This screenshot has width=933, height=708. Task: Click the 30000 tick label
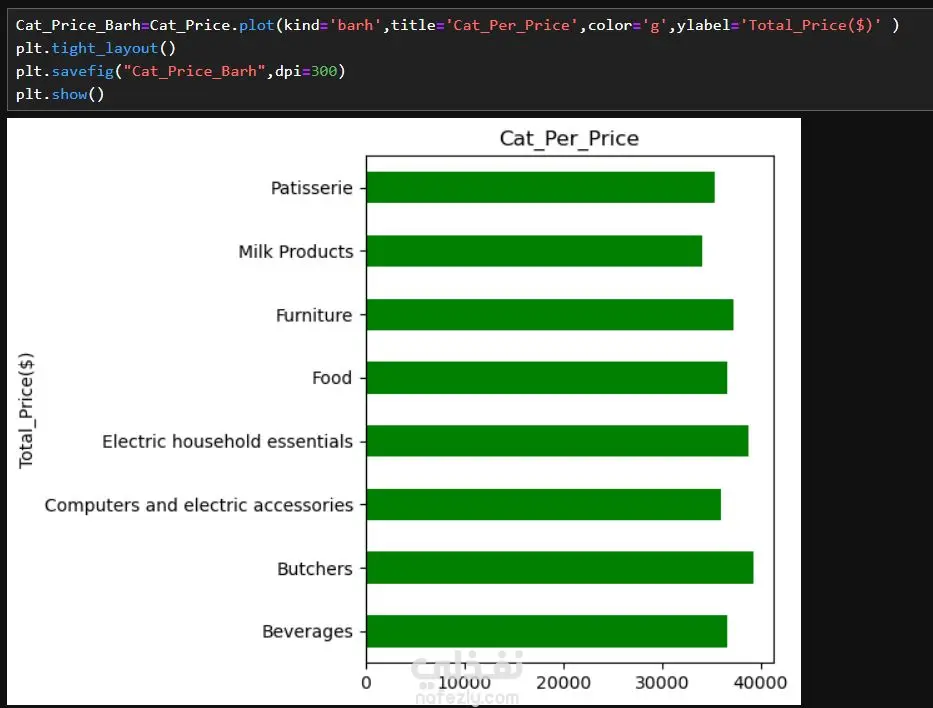662,683
